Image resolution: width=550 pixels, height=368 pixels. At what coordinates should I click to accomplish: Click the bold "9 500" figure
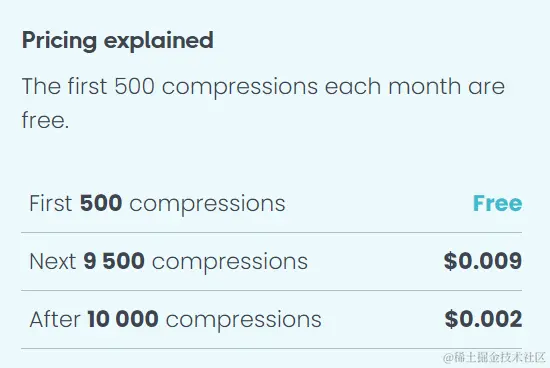click(114, 261)
